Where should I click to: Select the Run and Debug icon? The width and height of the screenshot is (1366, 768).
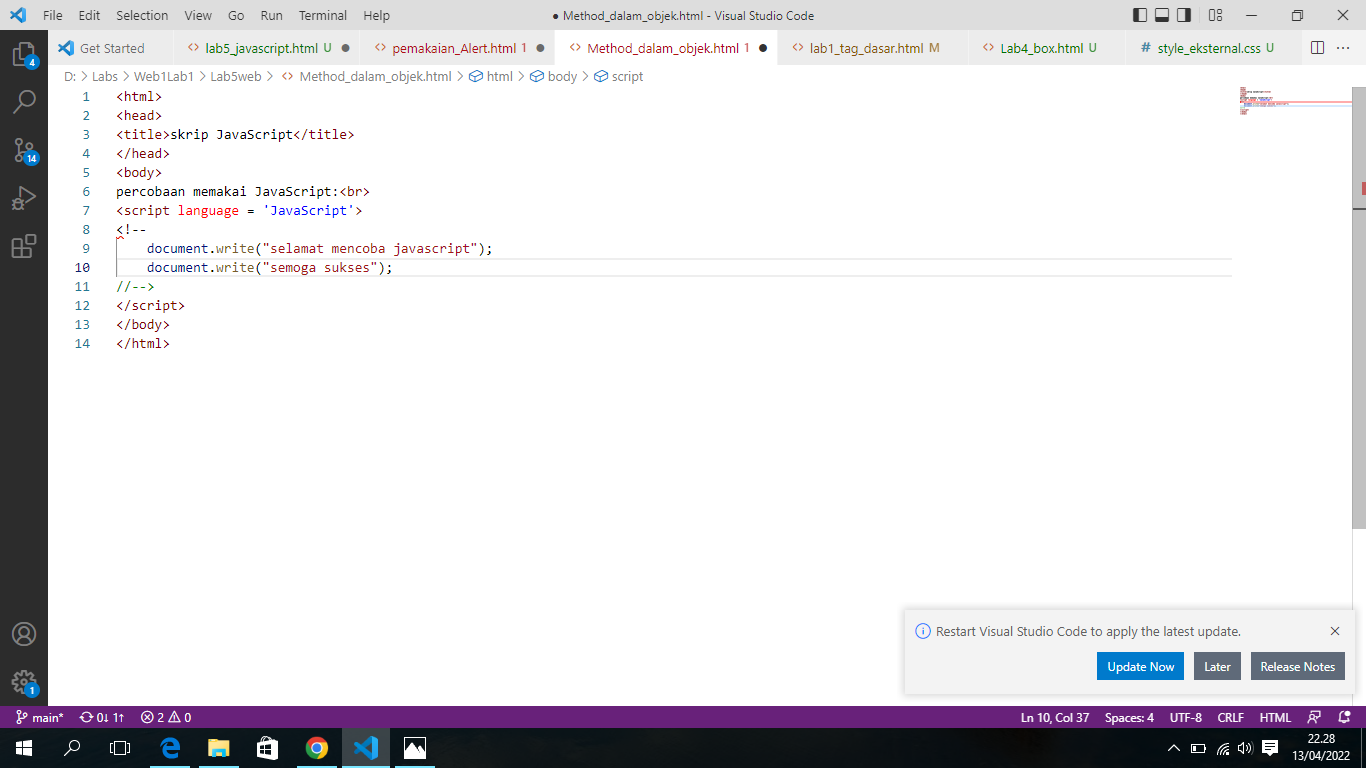coord(24,196)
